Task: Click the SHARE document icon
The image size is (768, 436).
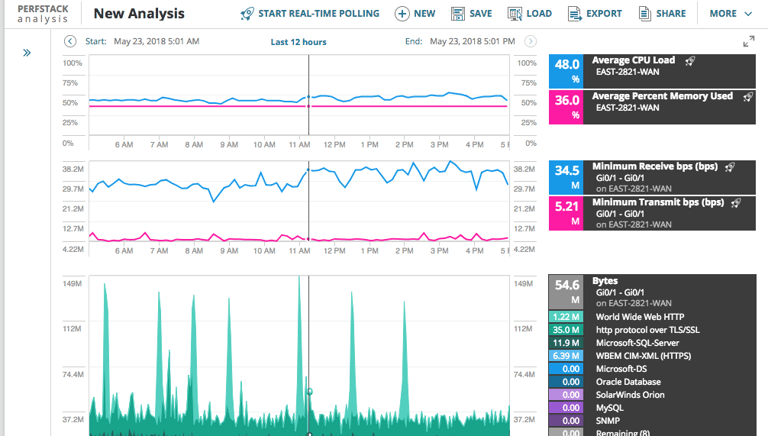Action: [645, 14]
